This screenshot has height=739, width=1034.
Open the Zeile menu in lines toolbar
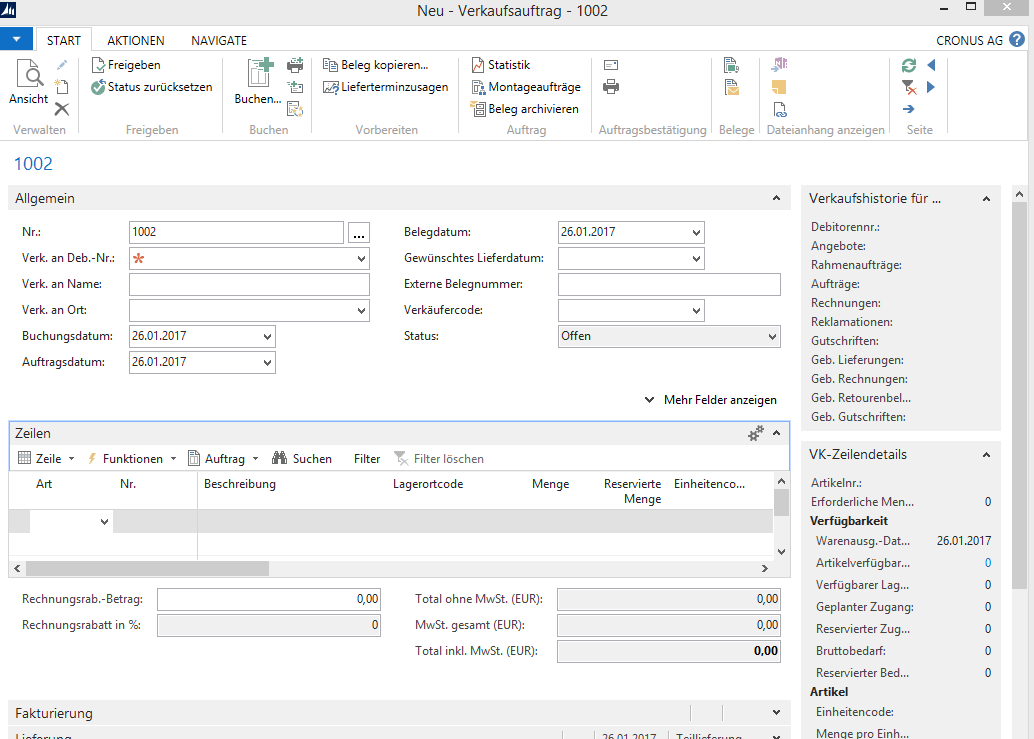click(x=46, y=458)
